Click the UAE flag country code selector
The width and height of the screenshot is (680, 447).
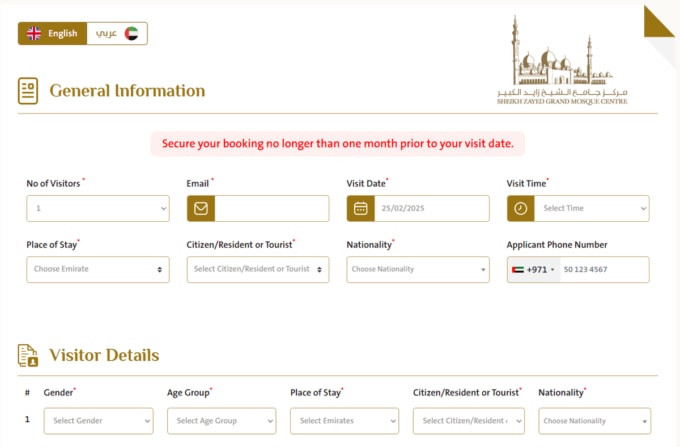pyautogui.click(x=533, y=270)
